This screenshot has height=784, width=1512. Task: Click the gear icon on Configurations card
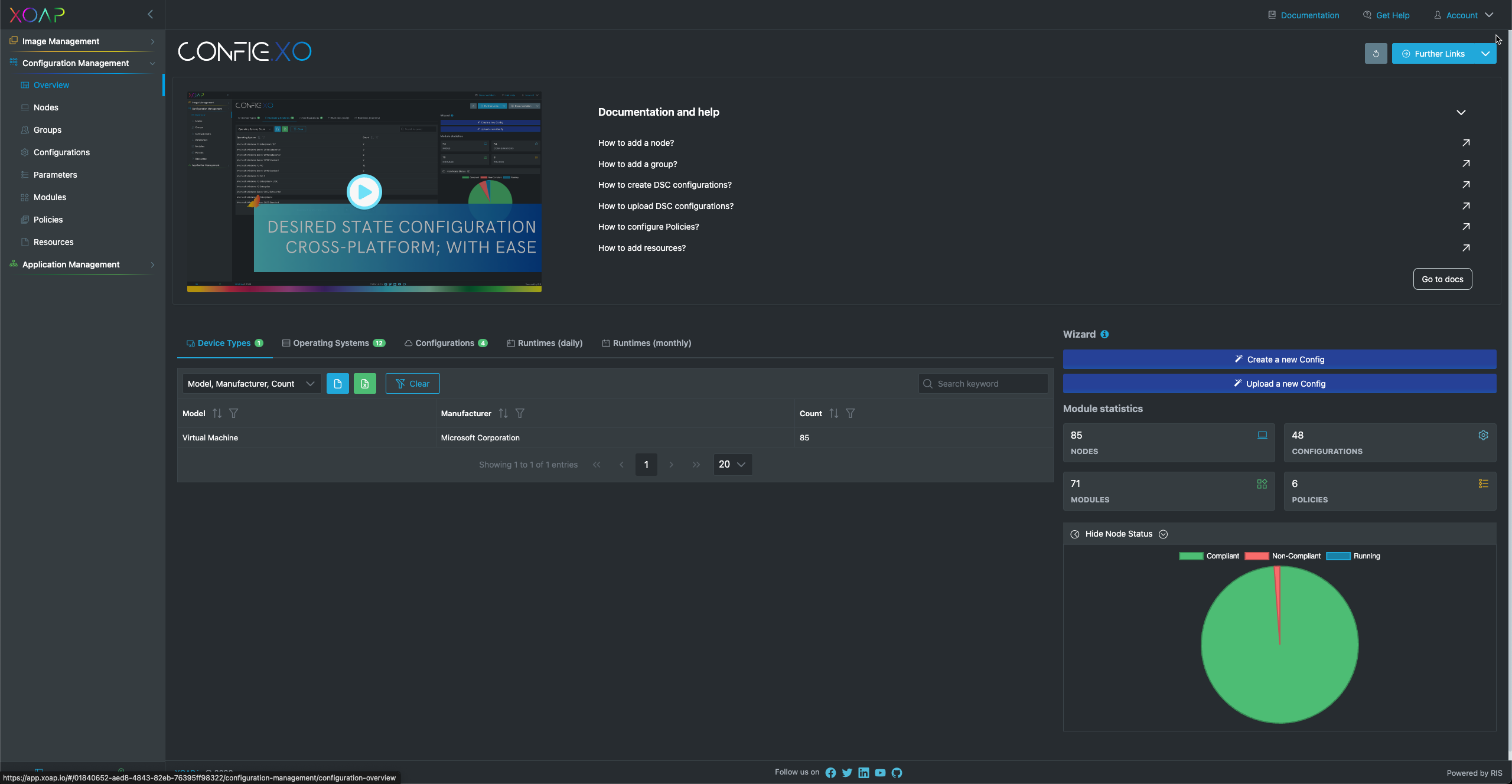point(1483,435)
